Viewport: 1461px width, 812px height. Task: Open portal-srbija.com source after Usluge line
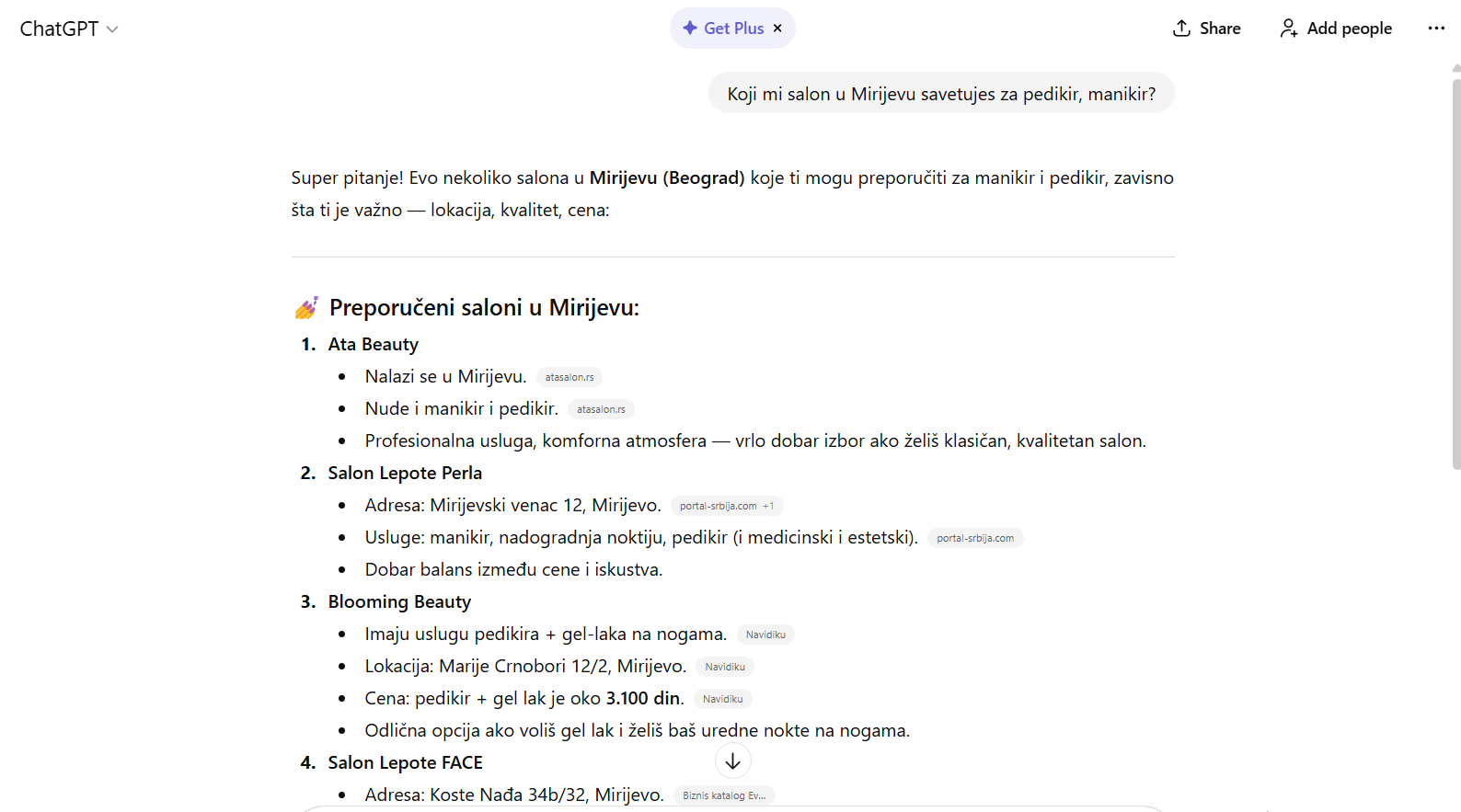tap(974, 538)
